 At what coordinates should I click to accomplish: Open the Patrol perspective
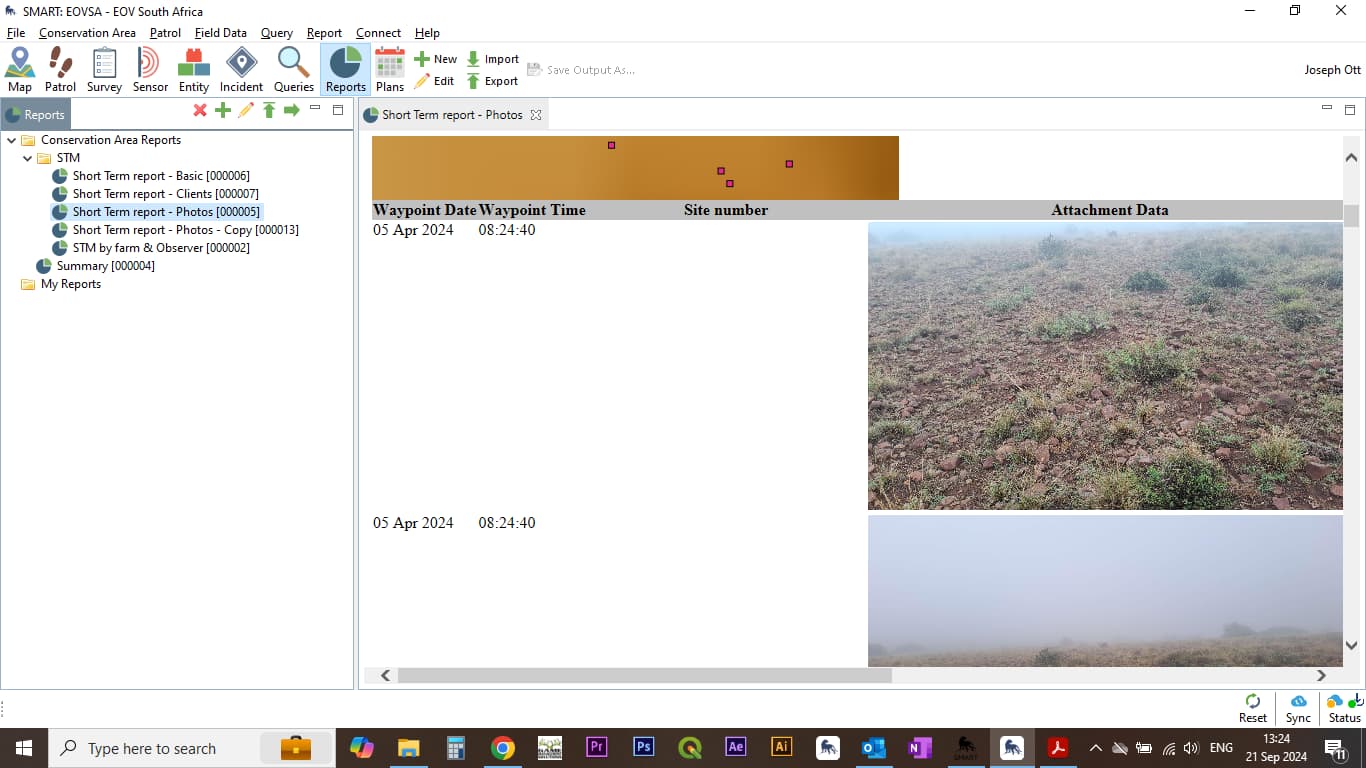point(60,70)
